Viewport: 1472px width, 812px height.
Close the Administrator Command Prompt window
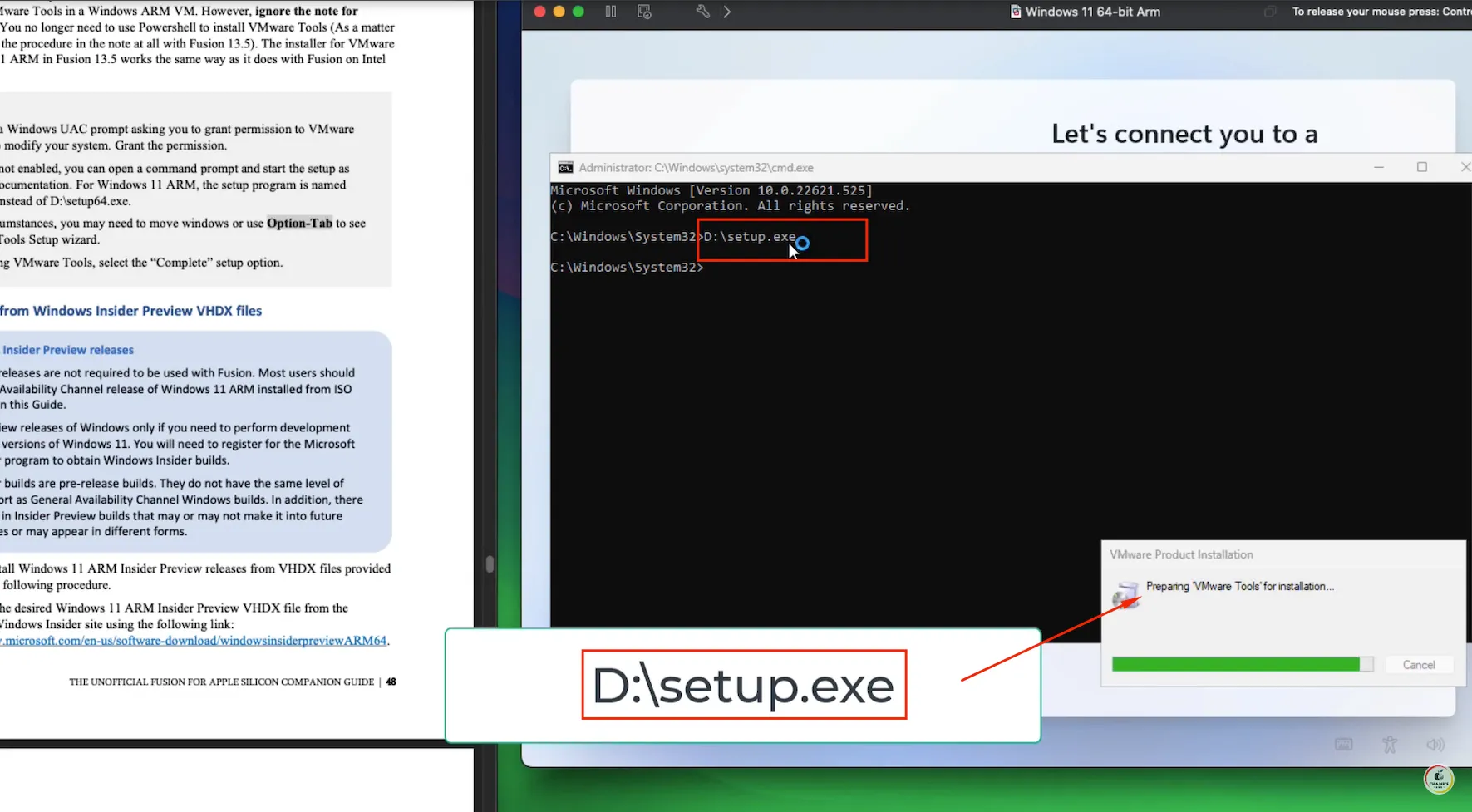[1465, 167]
